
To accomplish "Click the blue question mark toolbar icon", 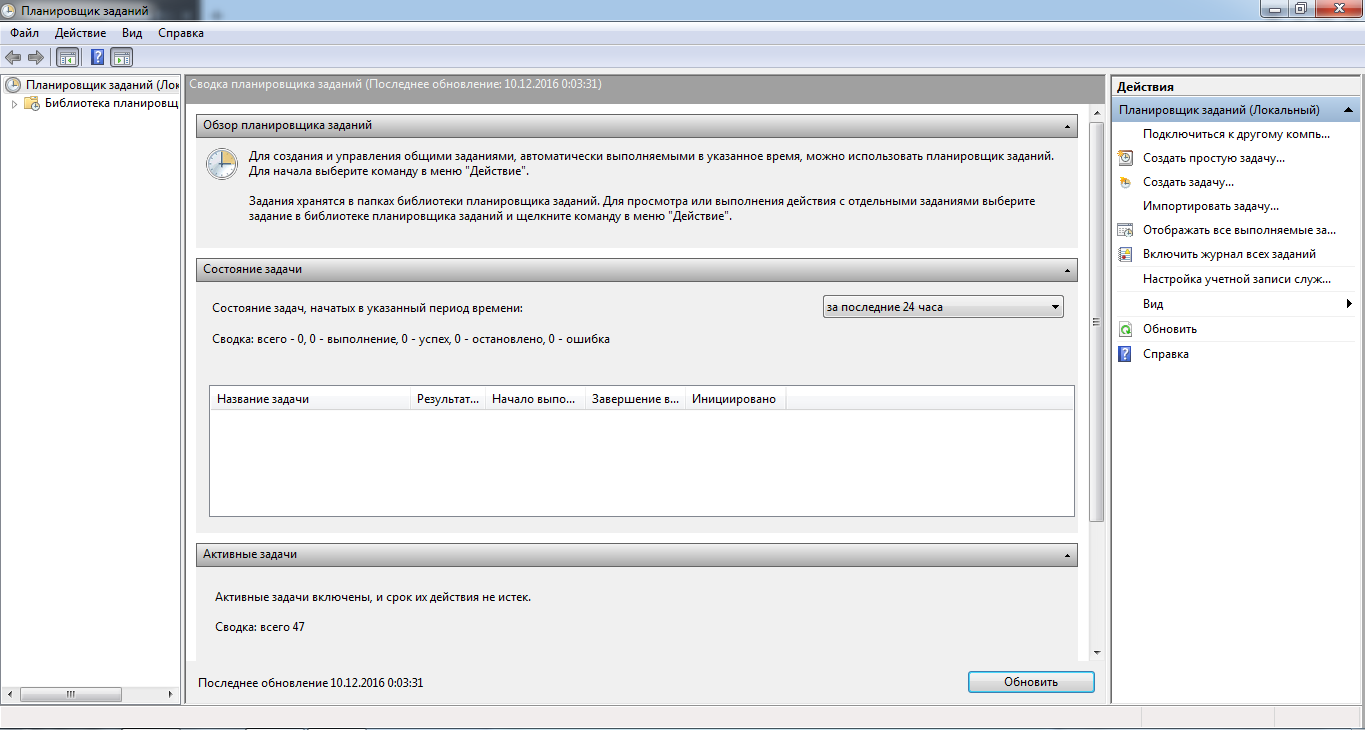I will [x=98, y=57].
